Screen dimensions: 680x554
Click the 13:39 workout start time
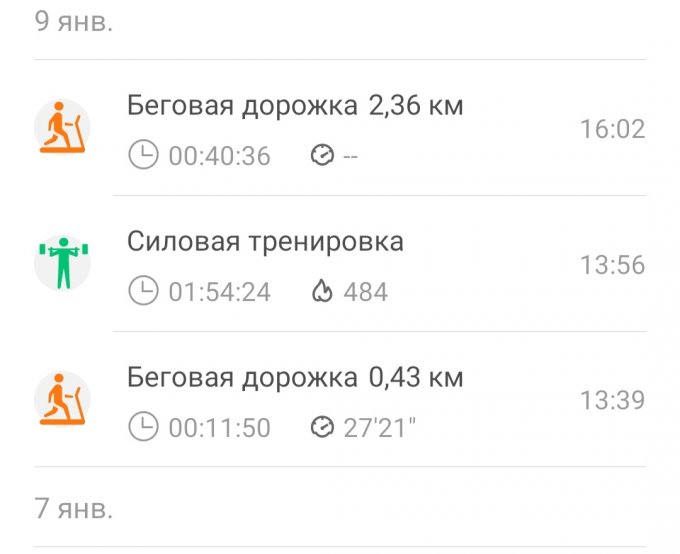coord(612,400)
